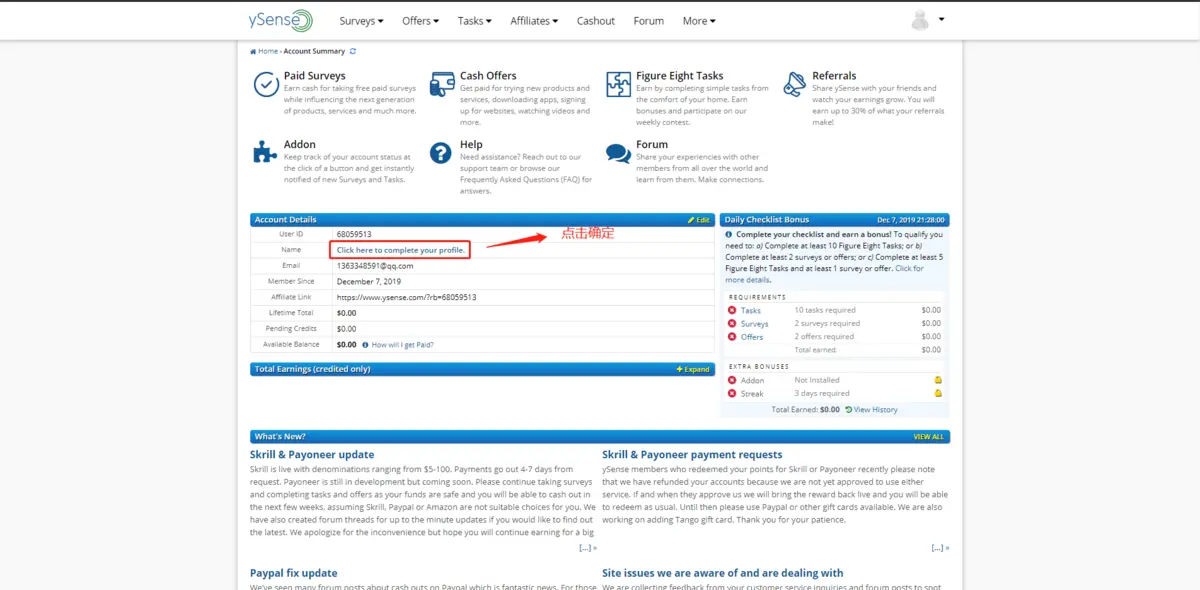1200x590 pixels.
Task: Open the user avatar account menu
Action: (920, 20)
